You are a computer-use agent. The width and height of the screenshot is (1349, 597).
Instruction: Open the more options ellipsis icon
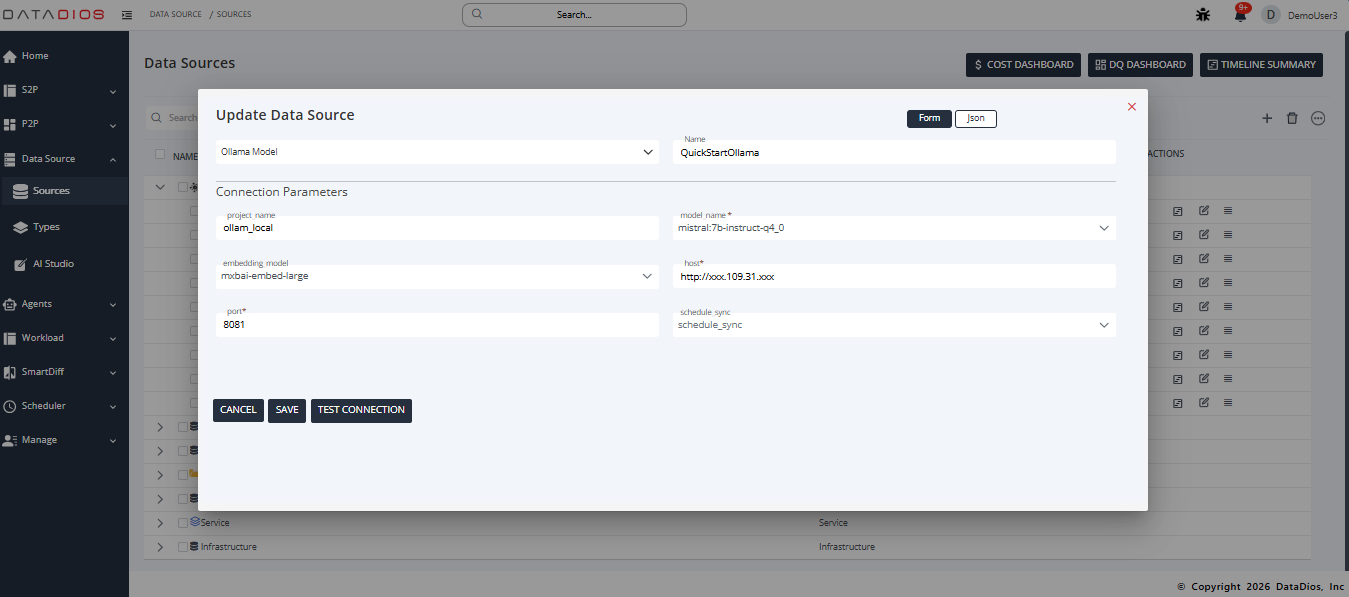[1318, 118]
